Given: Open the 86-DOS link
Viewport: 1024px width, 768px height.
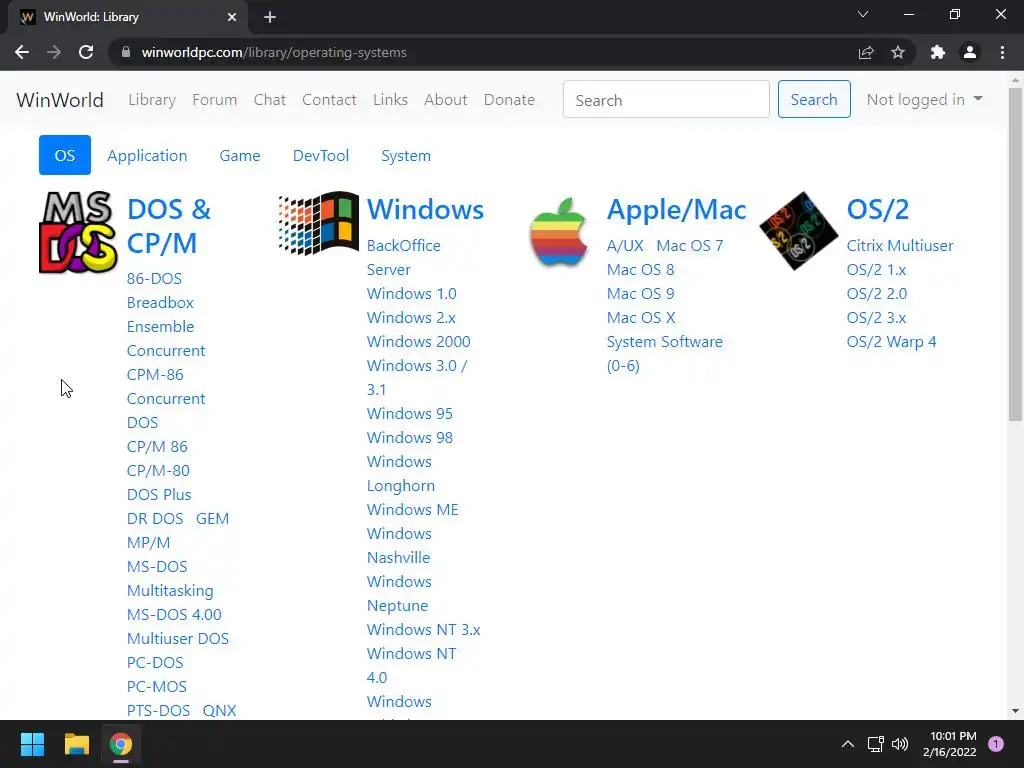Looking at the screenshot, I should (154, 278).
